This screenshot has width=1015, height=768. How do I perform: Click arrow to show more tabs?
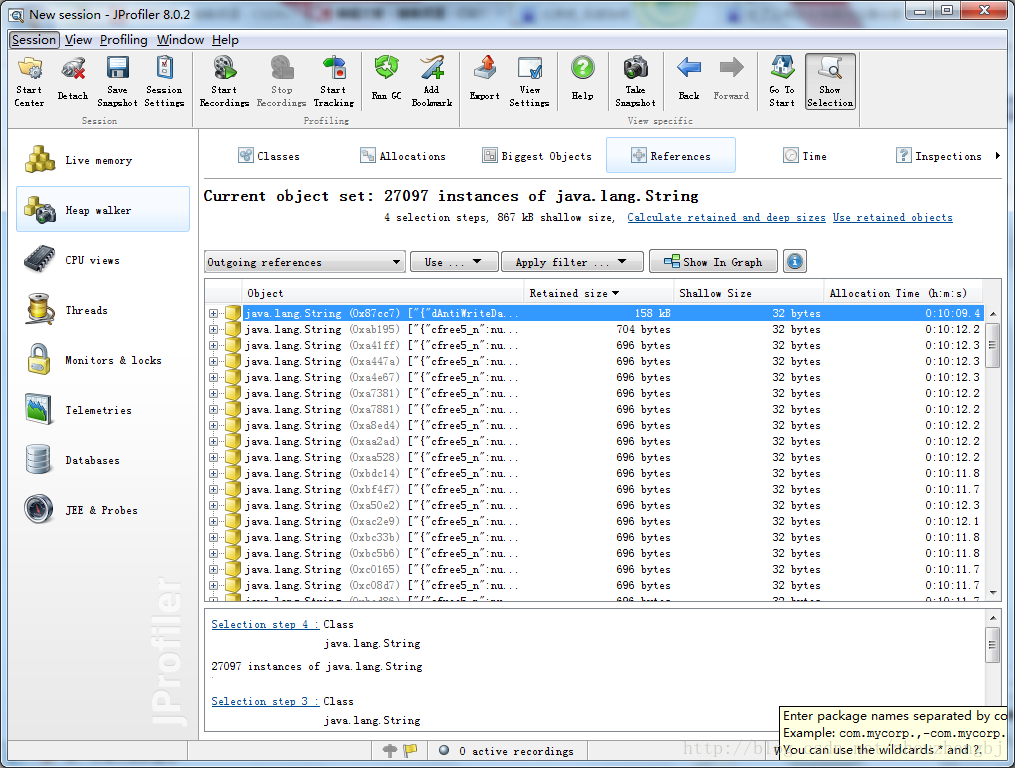(998, 155)
